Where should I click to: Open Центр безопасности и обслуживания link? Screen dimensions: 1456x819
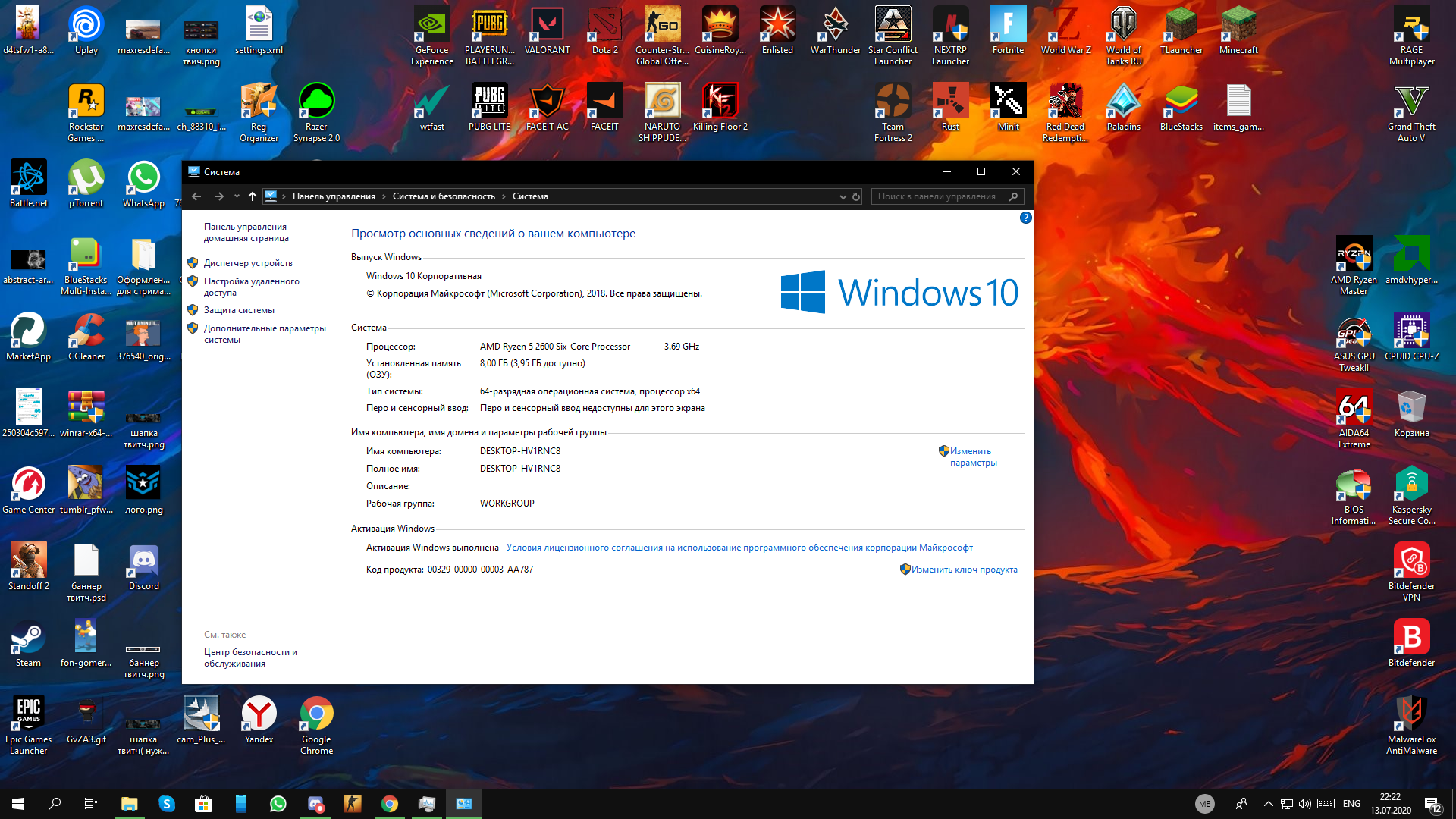(x=250, y=657)
